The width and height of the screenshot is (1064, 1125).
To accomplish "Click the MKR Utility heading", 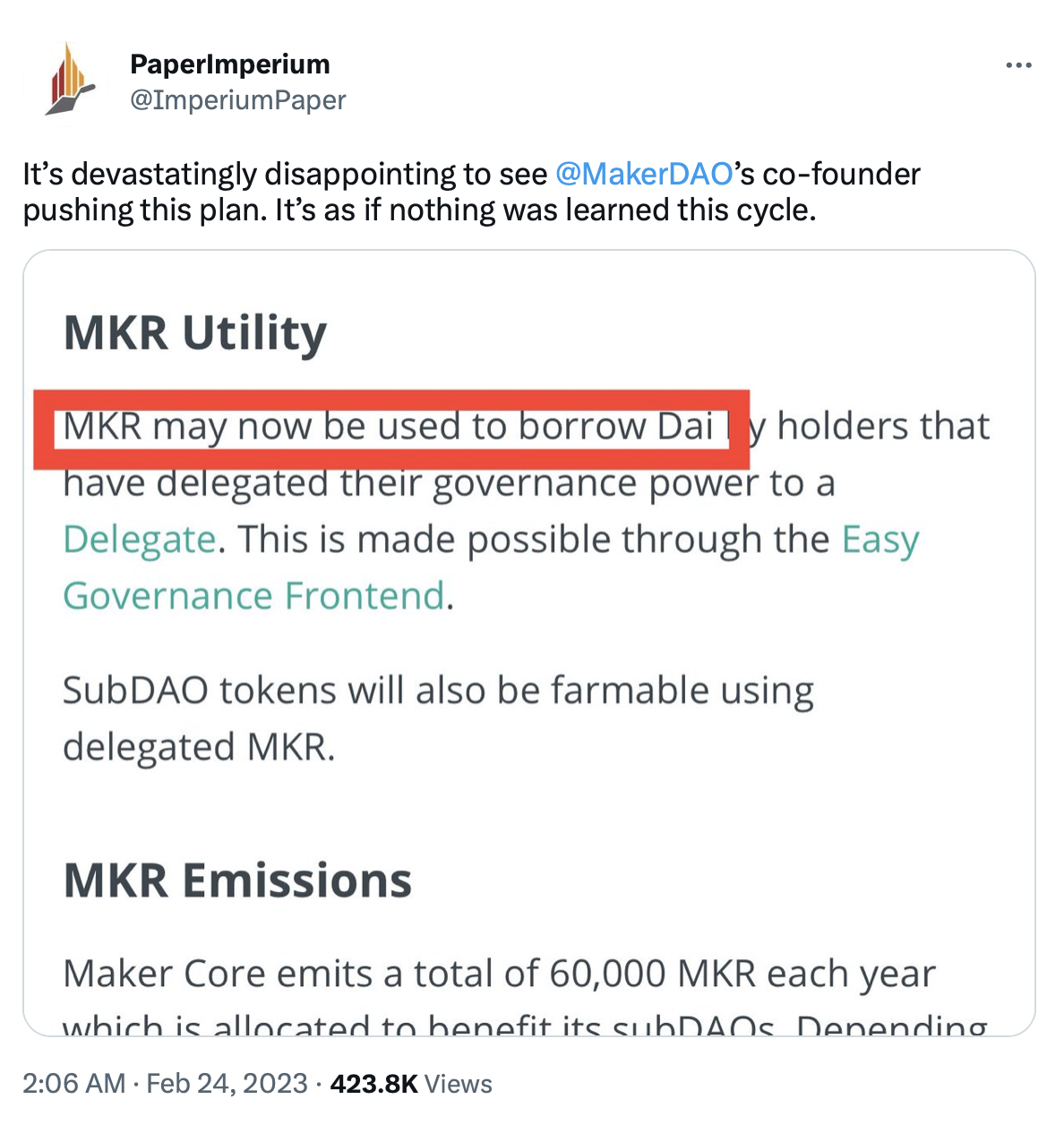I will 195,333.
